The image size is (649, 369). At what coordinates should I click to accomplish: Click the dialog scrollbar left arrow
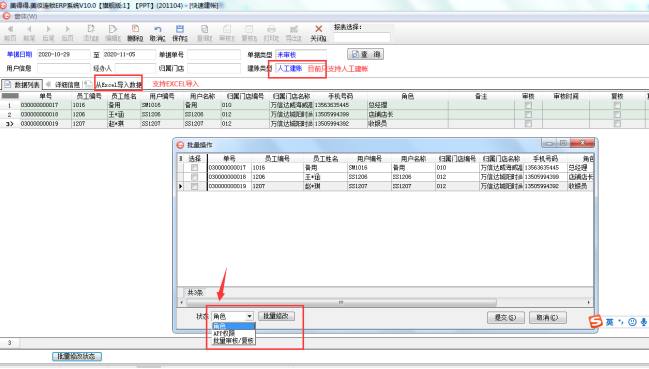pos(182,302)
